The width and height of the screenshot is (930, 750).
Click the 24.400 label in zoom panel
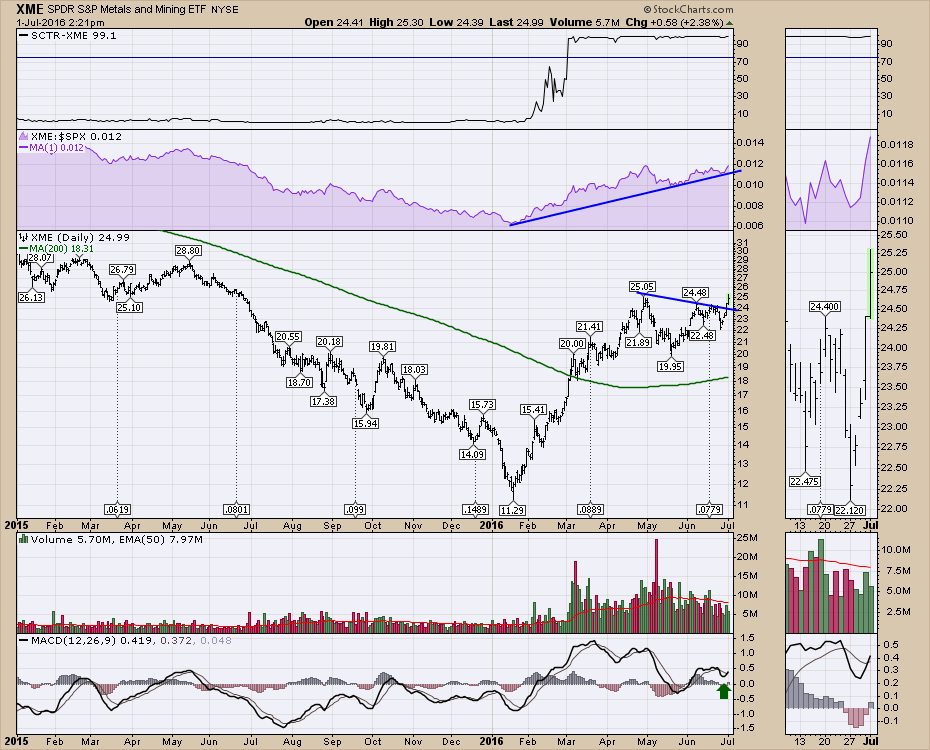click(x=824, y=307)
